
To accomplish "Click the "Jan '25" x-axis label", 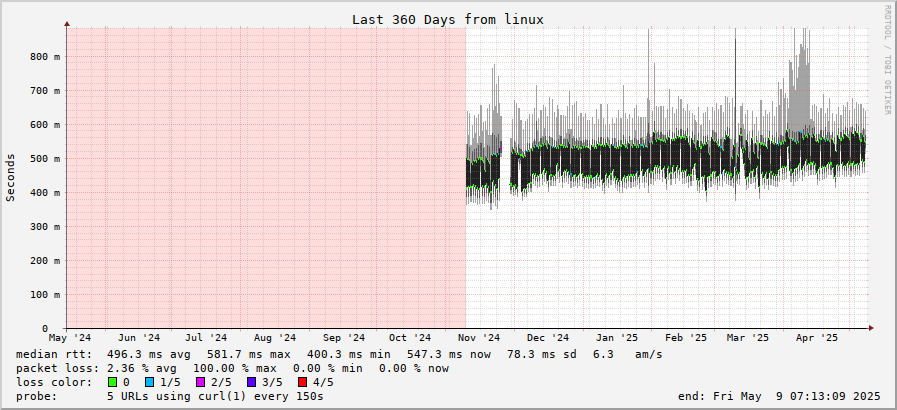I will 617,338.
